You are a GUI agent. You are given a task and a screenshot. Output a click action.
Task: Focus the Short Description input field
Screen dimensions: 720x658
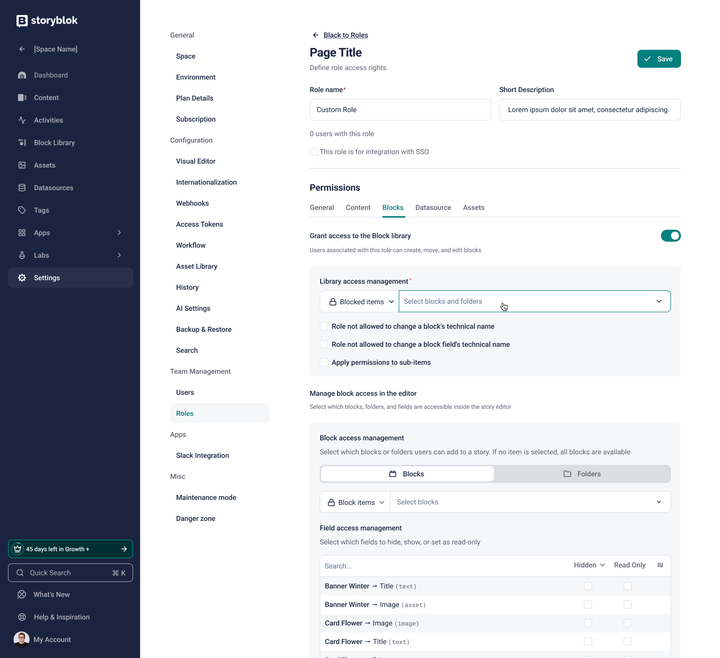(590, 110)
